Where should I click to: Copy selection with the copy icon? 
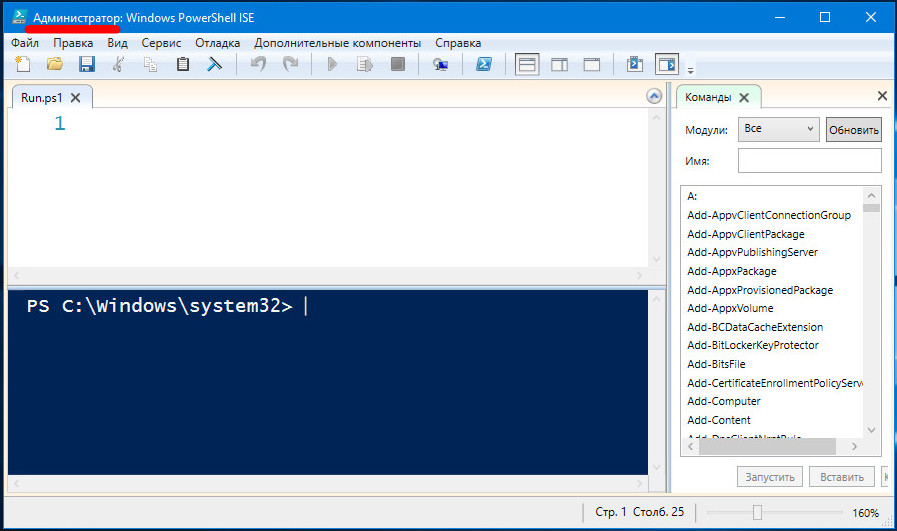(150, 64)
